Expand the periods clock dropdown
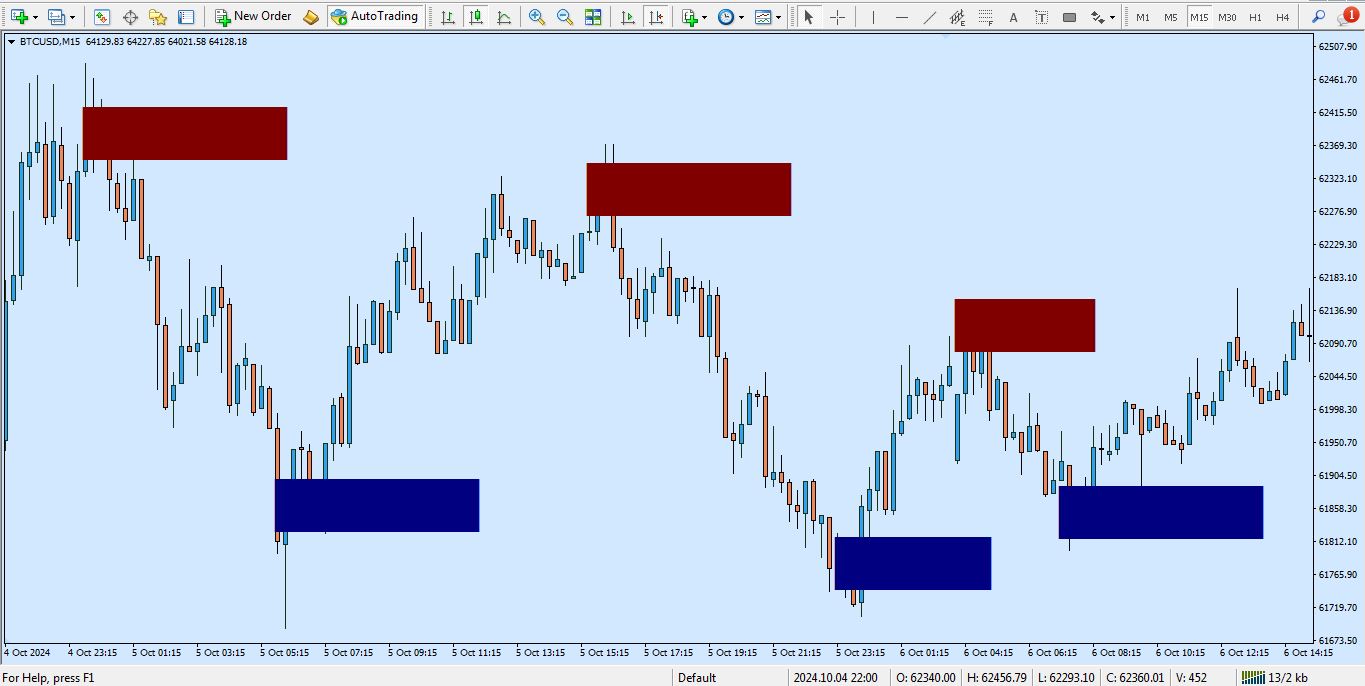The width and height of the screenshot is (1365, 686). 740,17
